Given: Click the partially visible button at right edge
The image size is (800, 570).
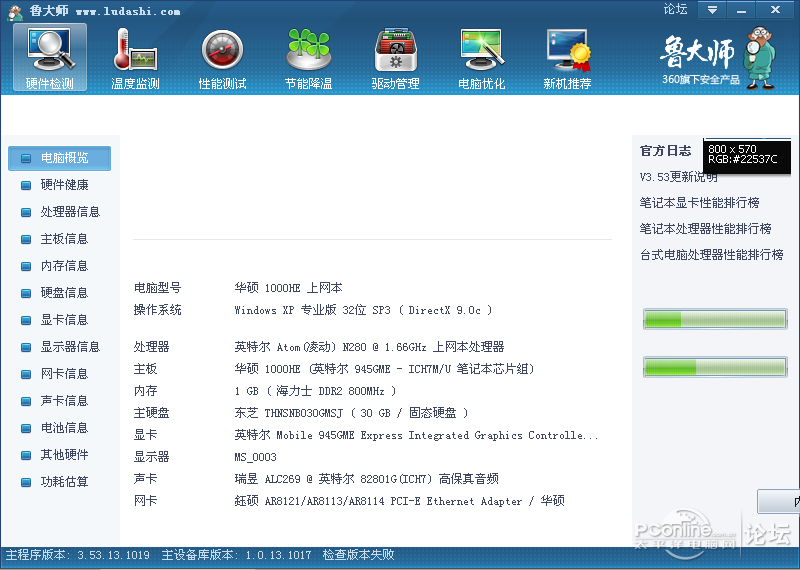Looking at the screenshot, I should tap(779, 502).
